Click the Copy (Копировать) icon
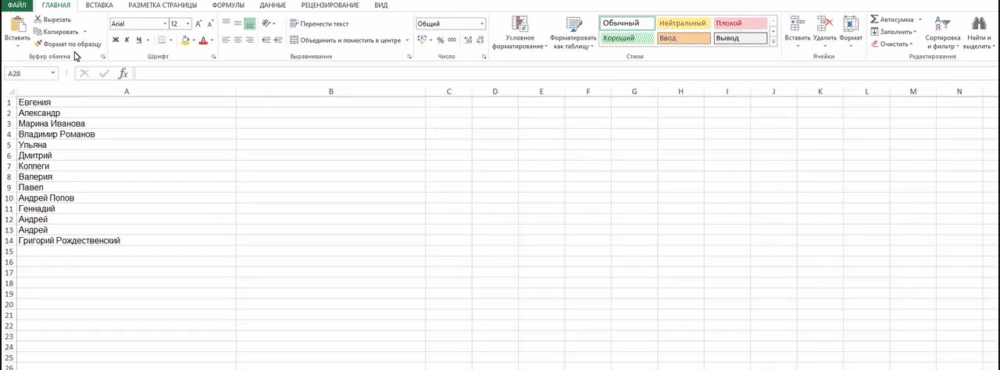 coord(38,31)
